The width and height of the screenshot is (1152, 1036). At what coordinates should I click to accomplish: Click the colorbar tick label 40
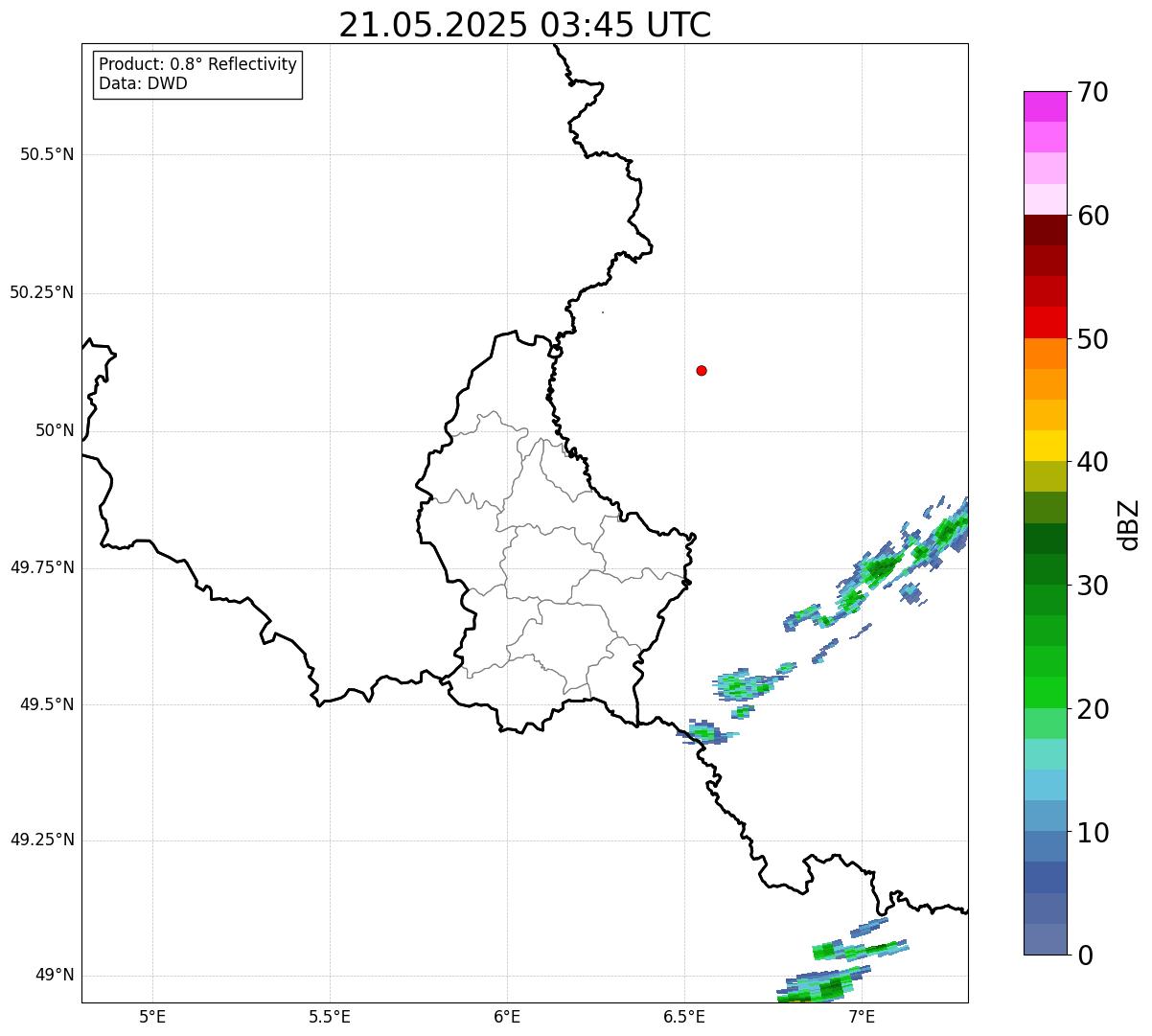pyautogui.click(x=1093, y=462)
